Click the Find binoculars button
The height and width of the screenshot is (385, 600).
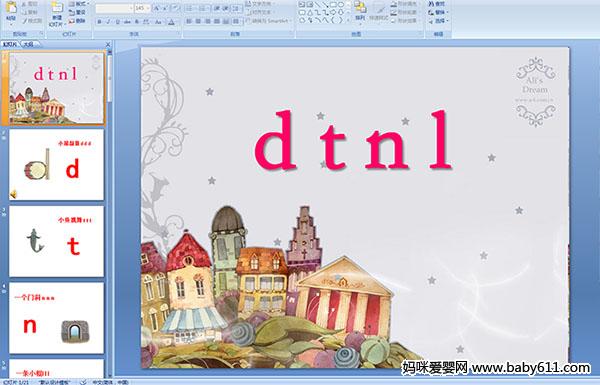(437, 3)
